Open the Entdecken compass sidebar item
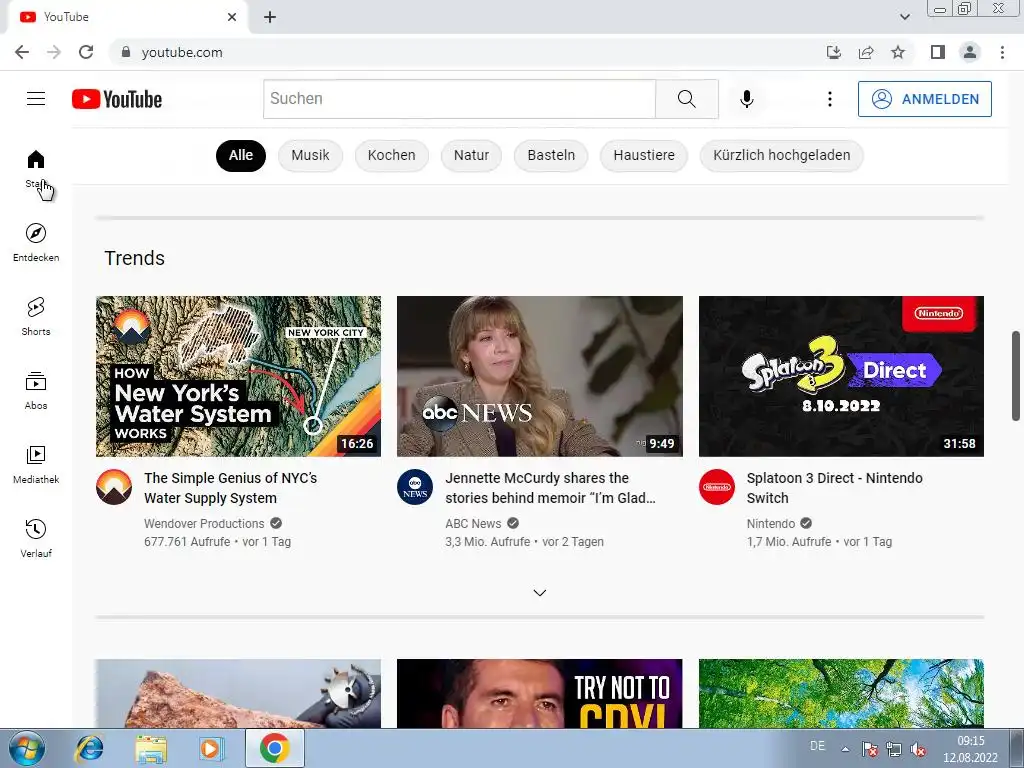 coord(36,242)
